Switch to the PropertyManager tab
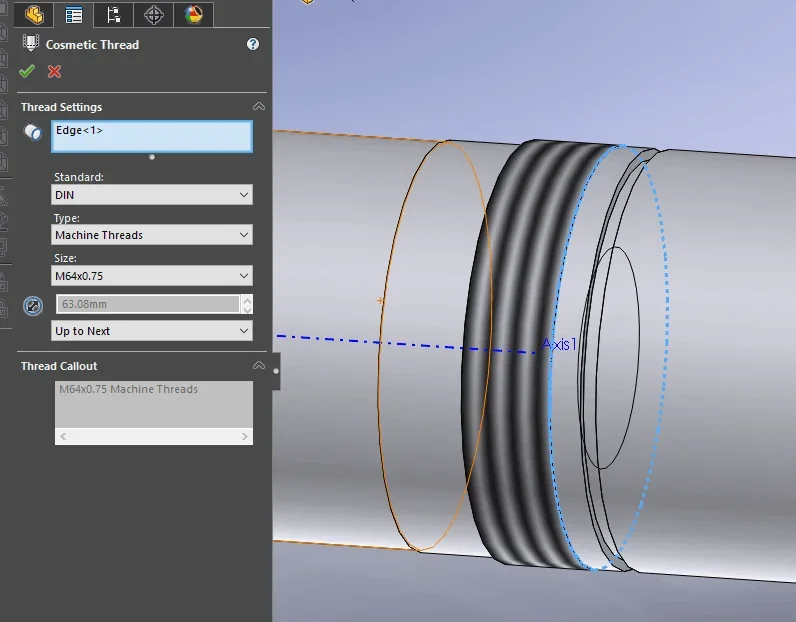The width and height of the screenshot is (796, 622). click(x=74, y=15)
